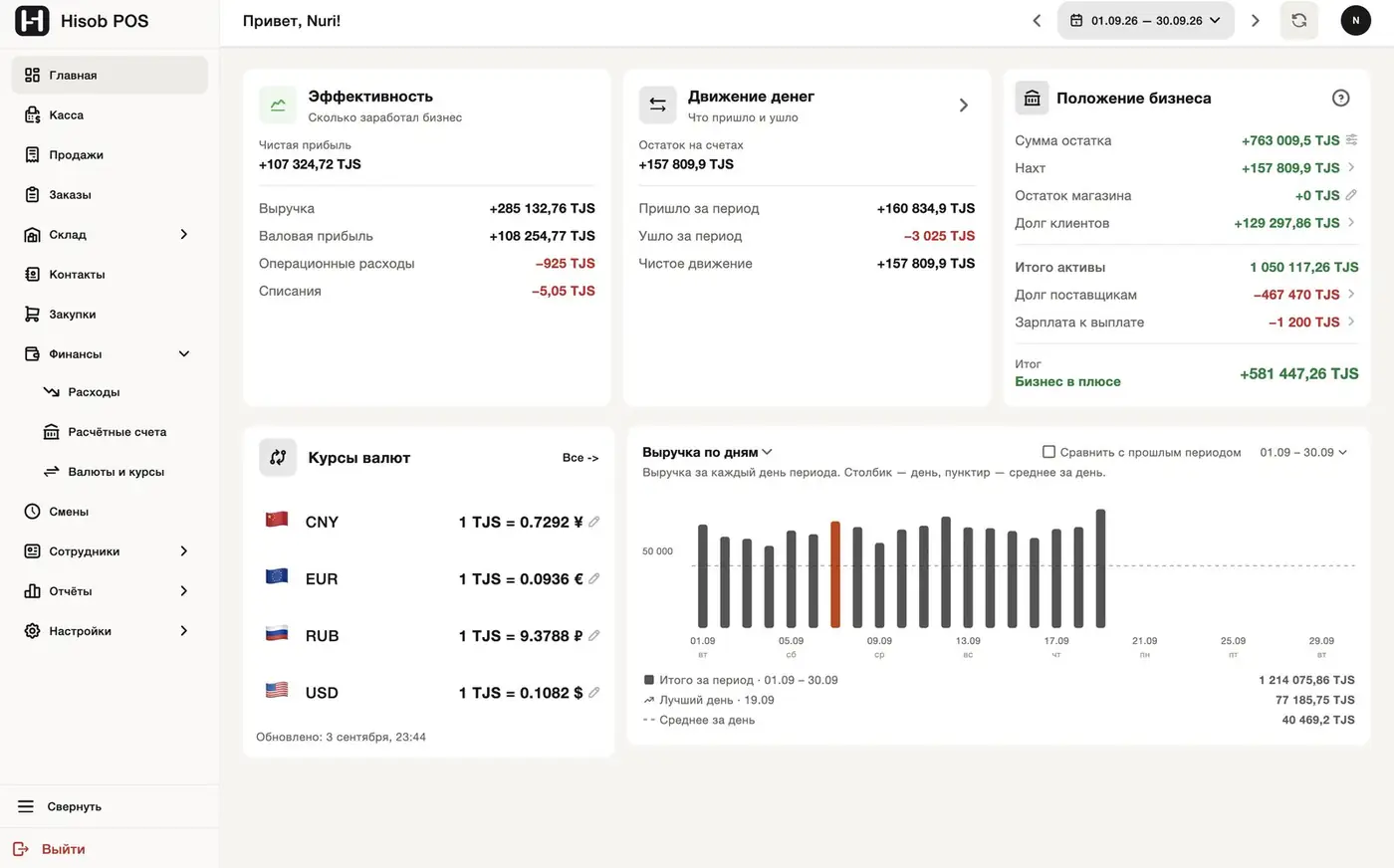Click the Смены clock icon
This screenshot has width=1394, height=868.
[x=32, y=511]
